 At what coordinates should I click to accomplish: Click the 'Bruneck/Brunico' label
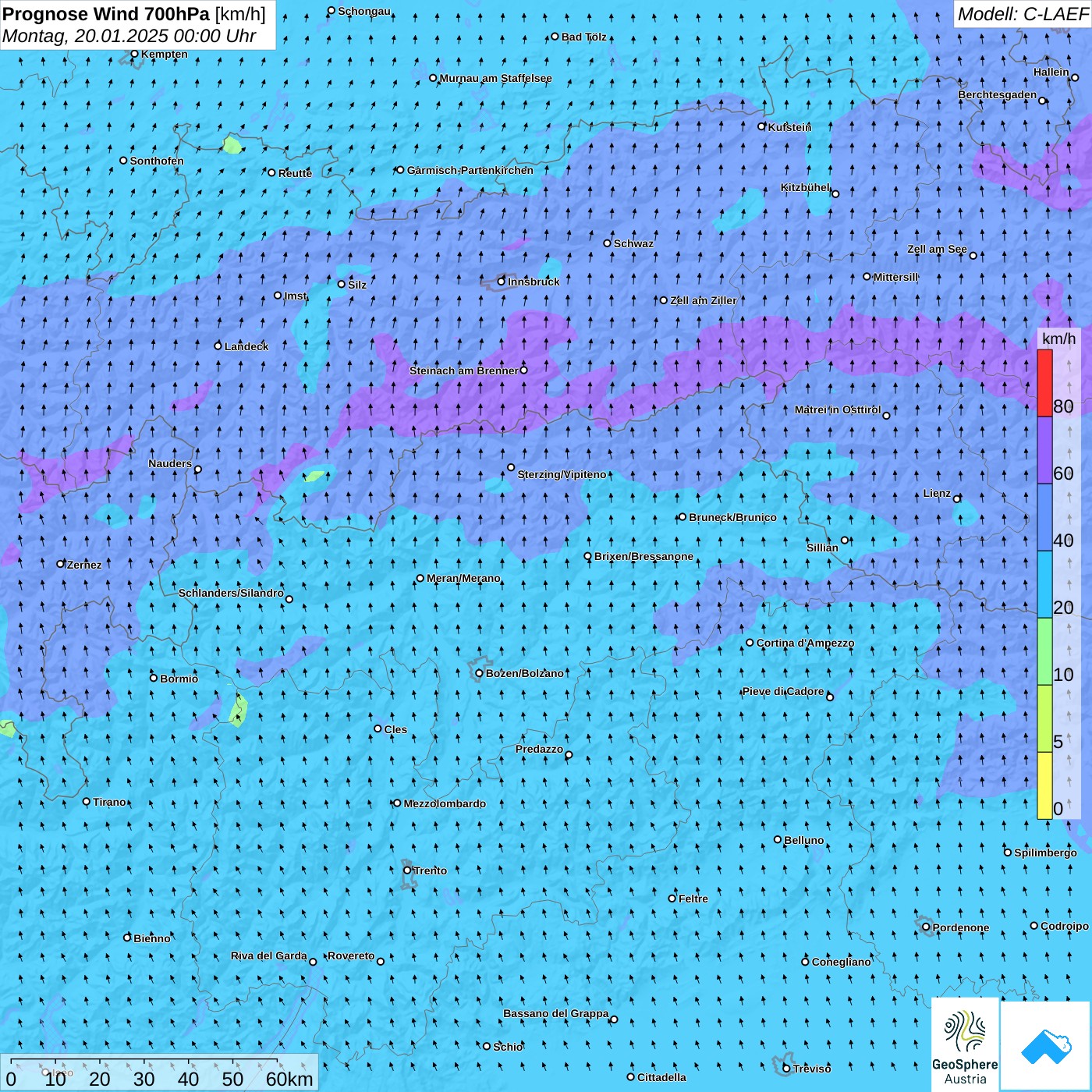(x=732, y=517)
